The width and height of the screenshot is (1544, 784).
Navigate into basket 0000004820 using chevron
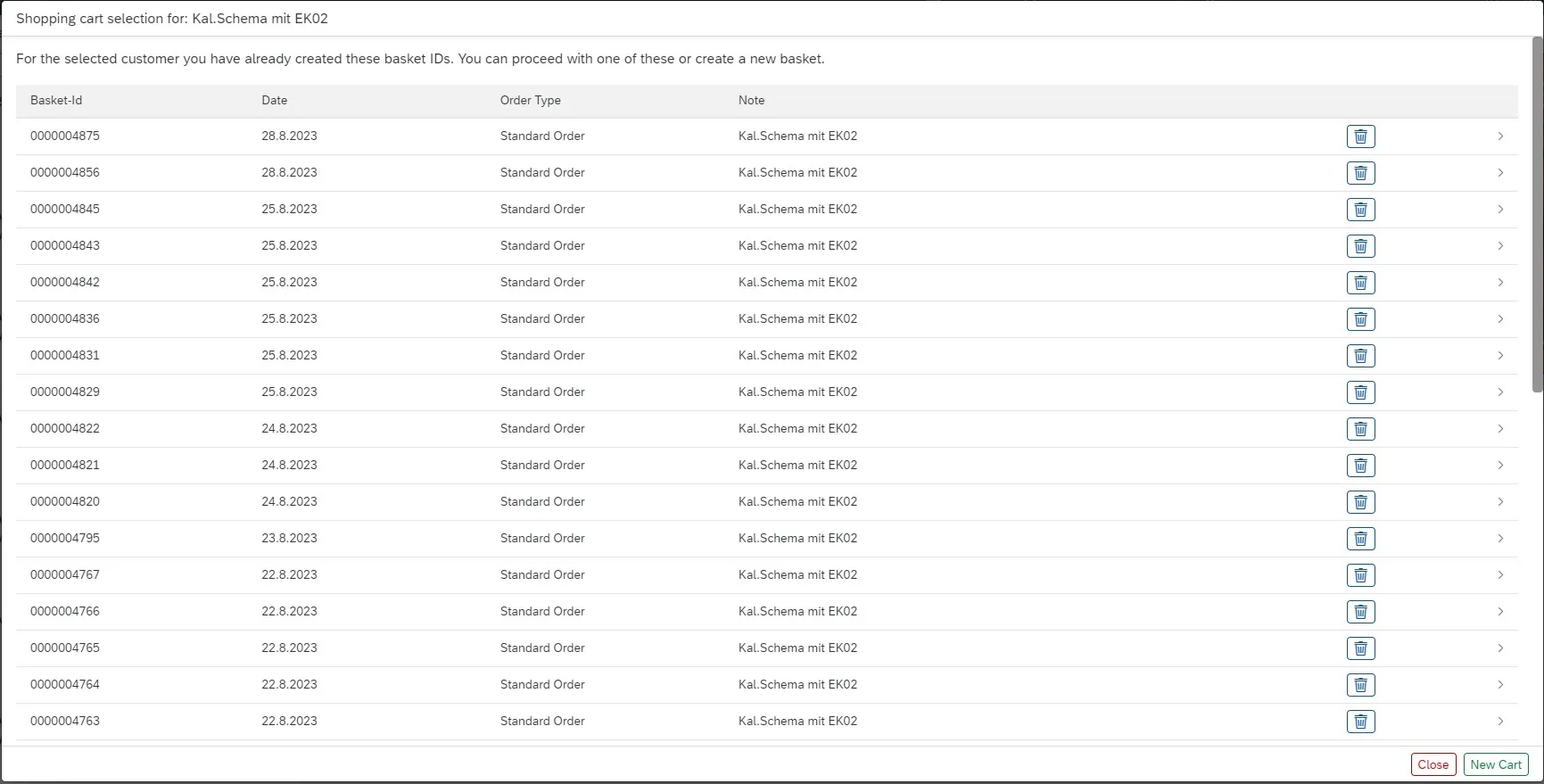point(1500,502)
